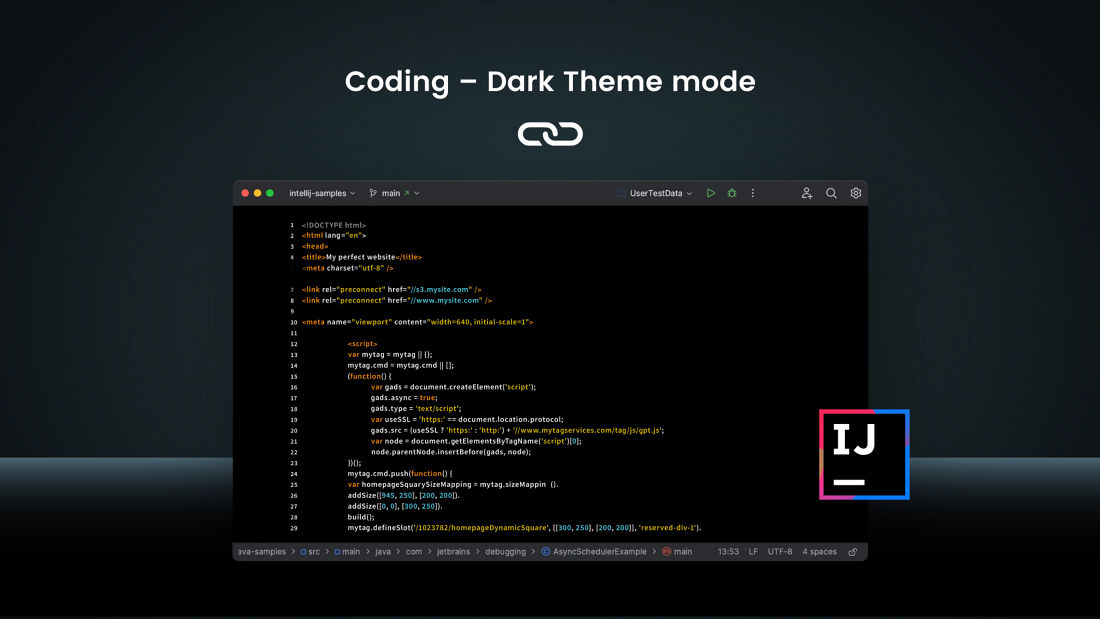The height and width of the screenshot is (619, 1100).
Task: Open IDE settings via the gear icon
Action: [855, 193]
